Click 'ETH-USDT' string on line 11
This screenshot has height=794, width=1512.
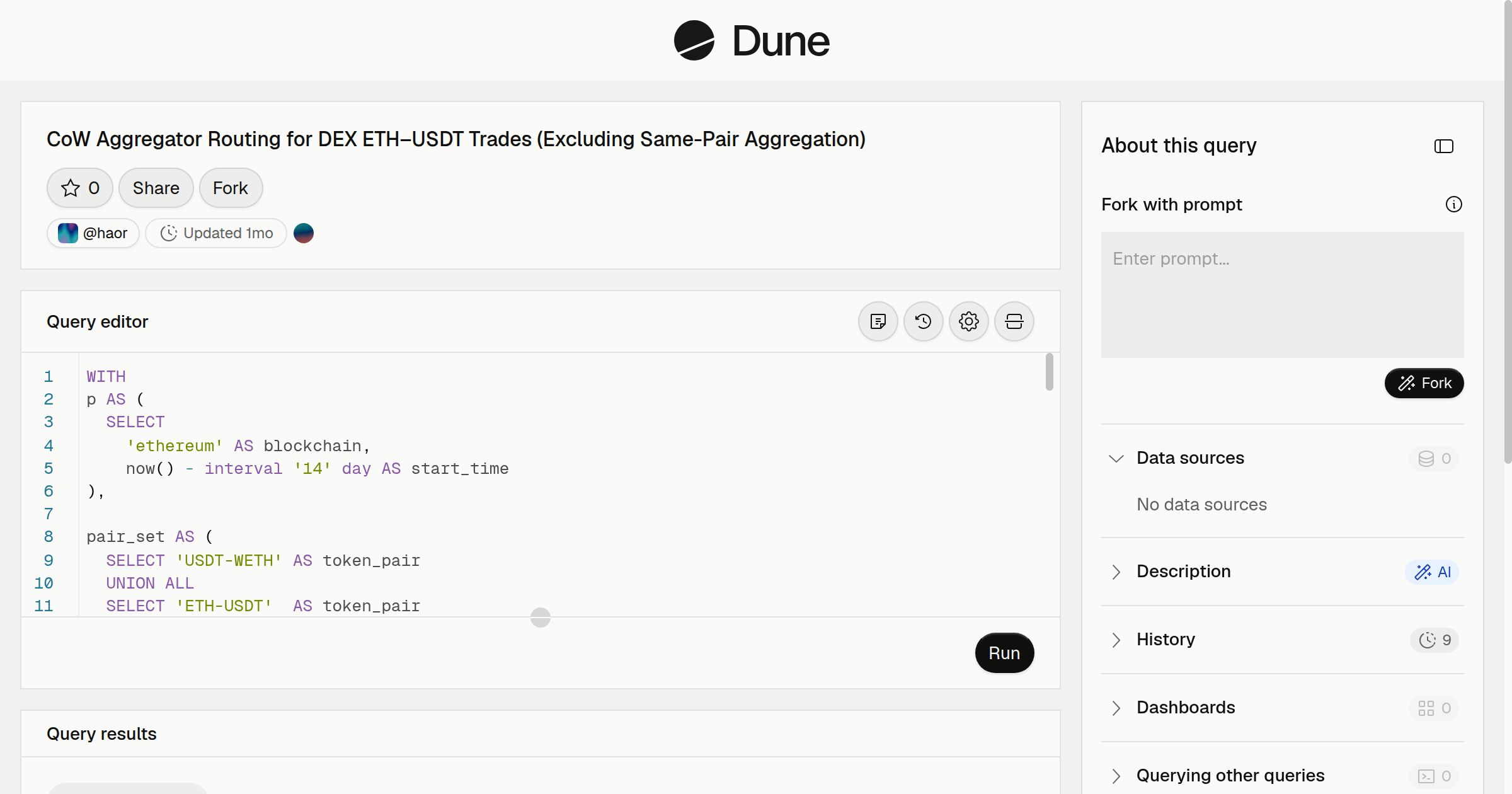pos(224,606)
